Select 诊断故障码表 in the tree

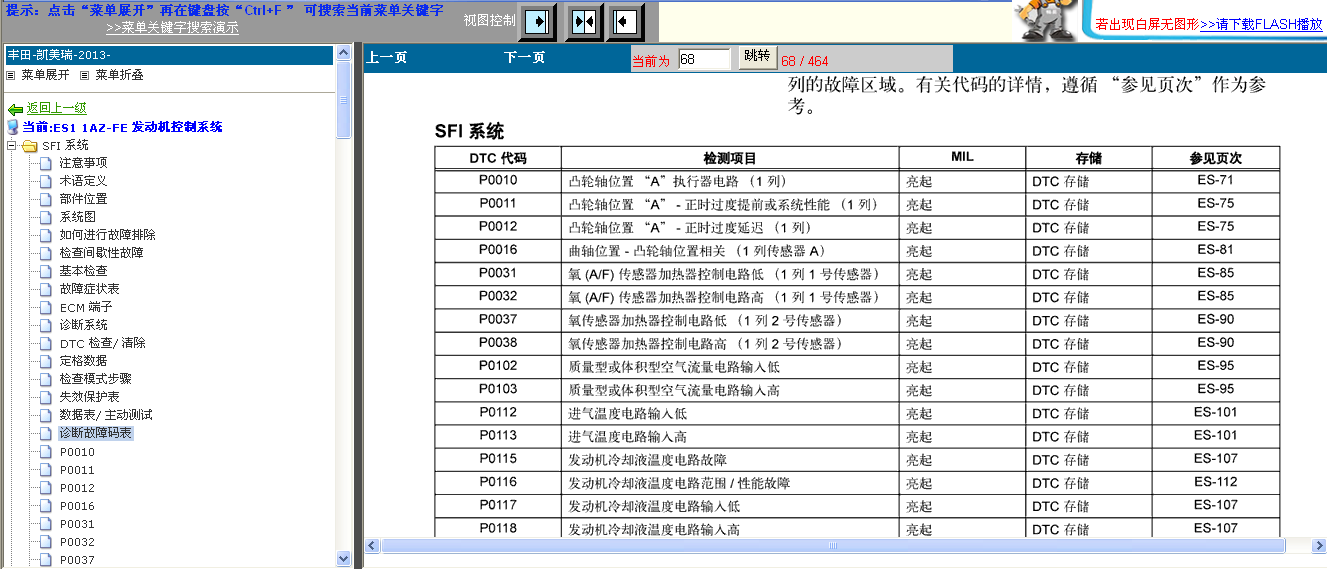click(95, 433)
